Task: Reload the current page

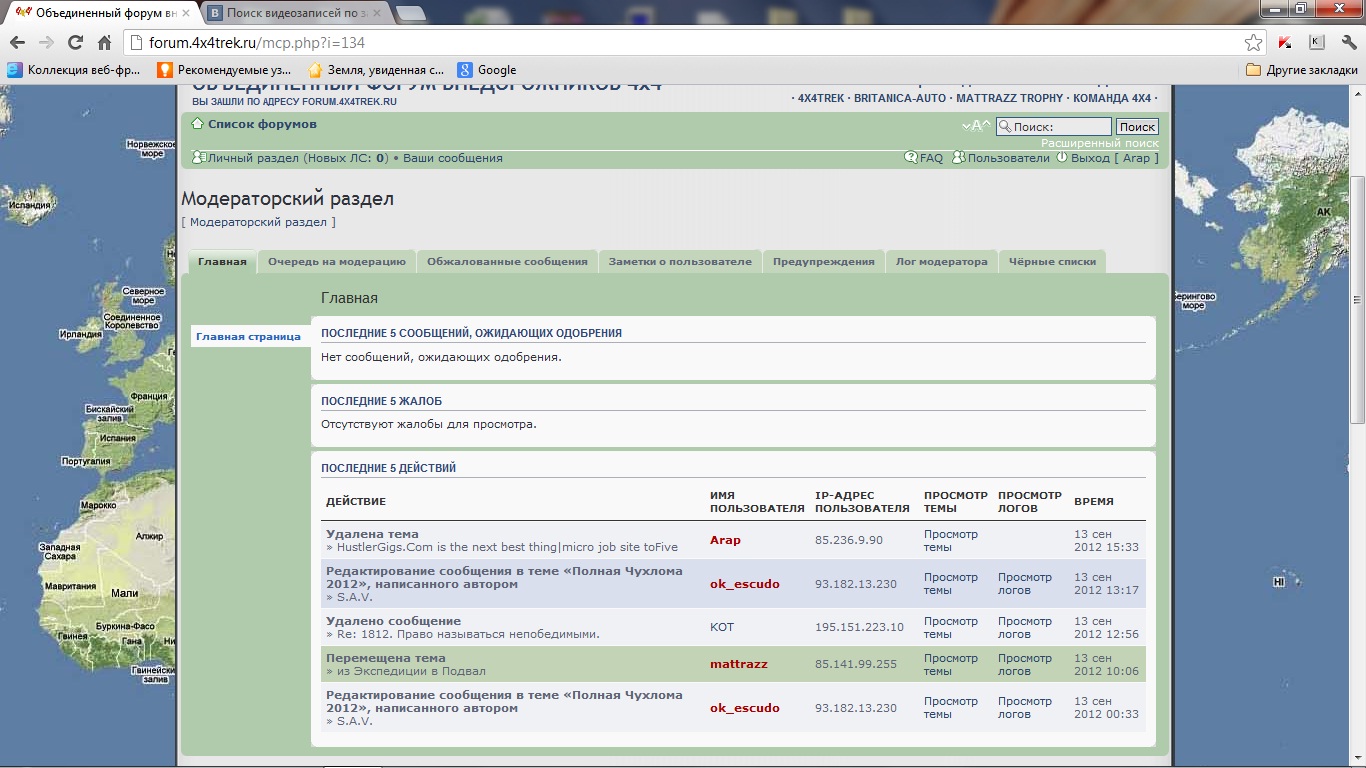Action: (75, 43)
